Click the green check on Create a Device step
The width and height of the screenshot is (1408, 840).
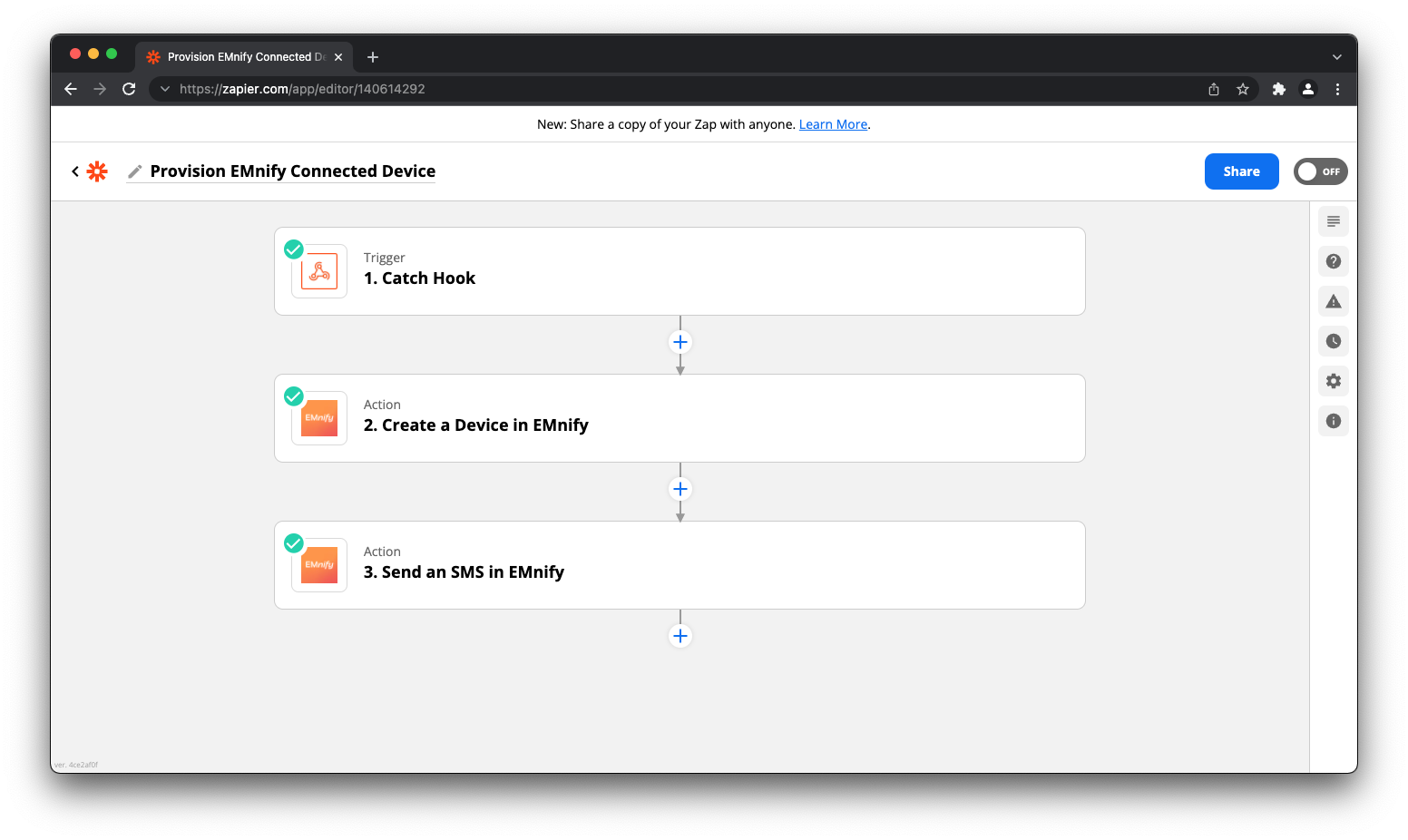tap(294, 396)
